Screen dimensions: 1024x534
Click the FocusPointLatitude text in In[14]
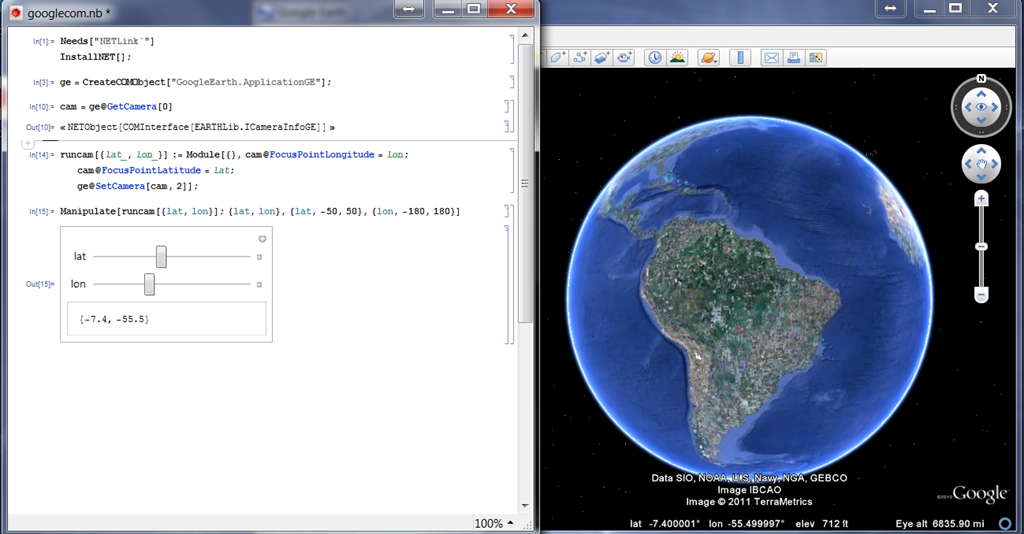152,170
